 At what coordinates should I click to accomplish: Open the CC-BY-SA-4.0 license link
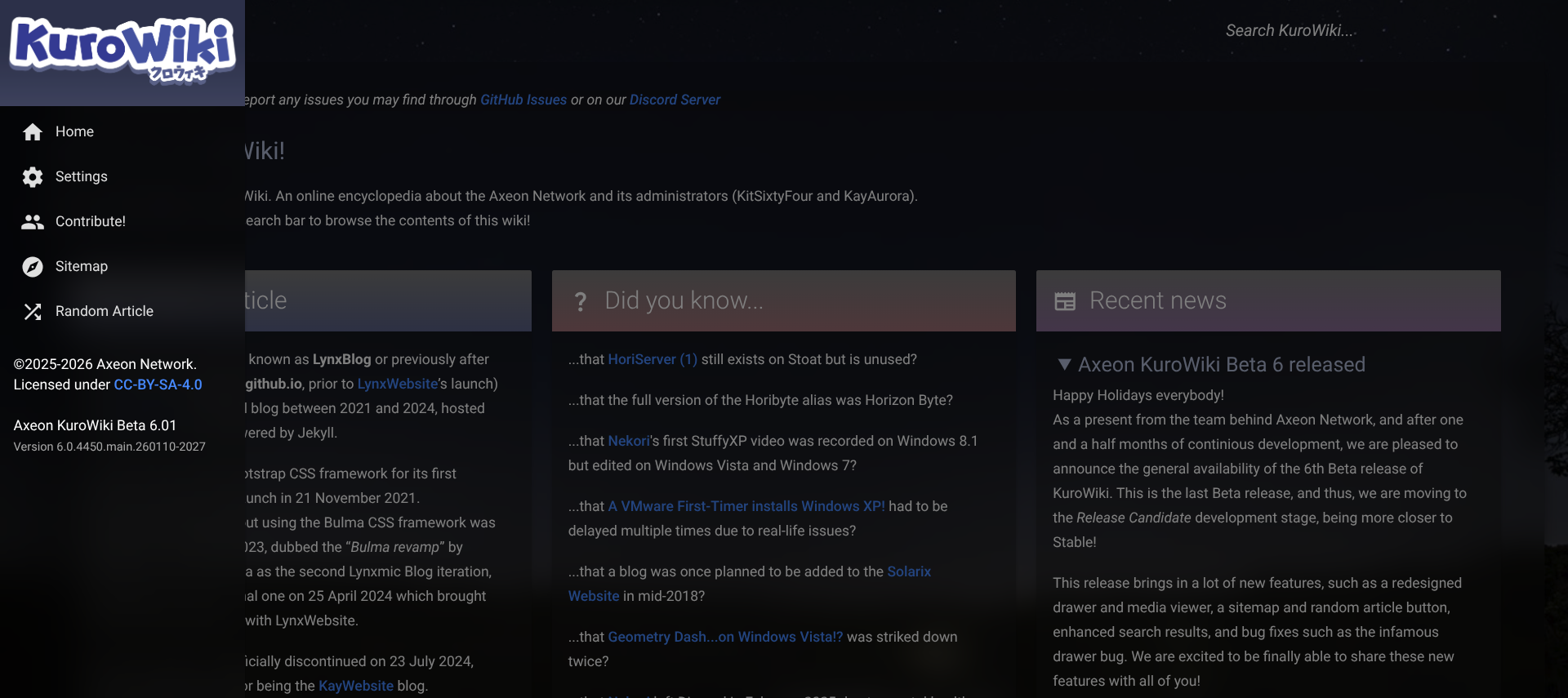(x=158, y=385)
